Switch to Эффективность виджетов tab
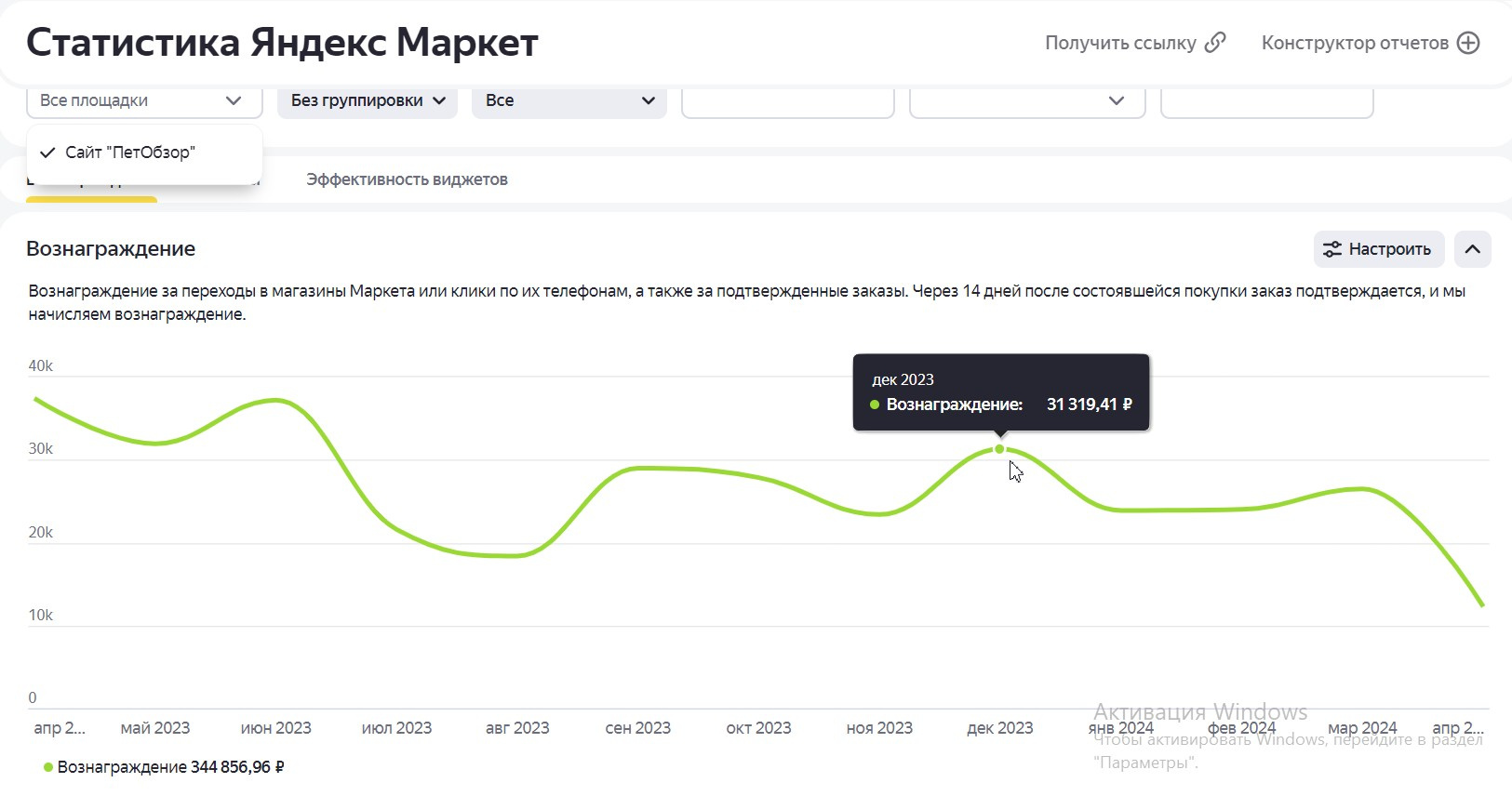 pos(407,179)
